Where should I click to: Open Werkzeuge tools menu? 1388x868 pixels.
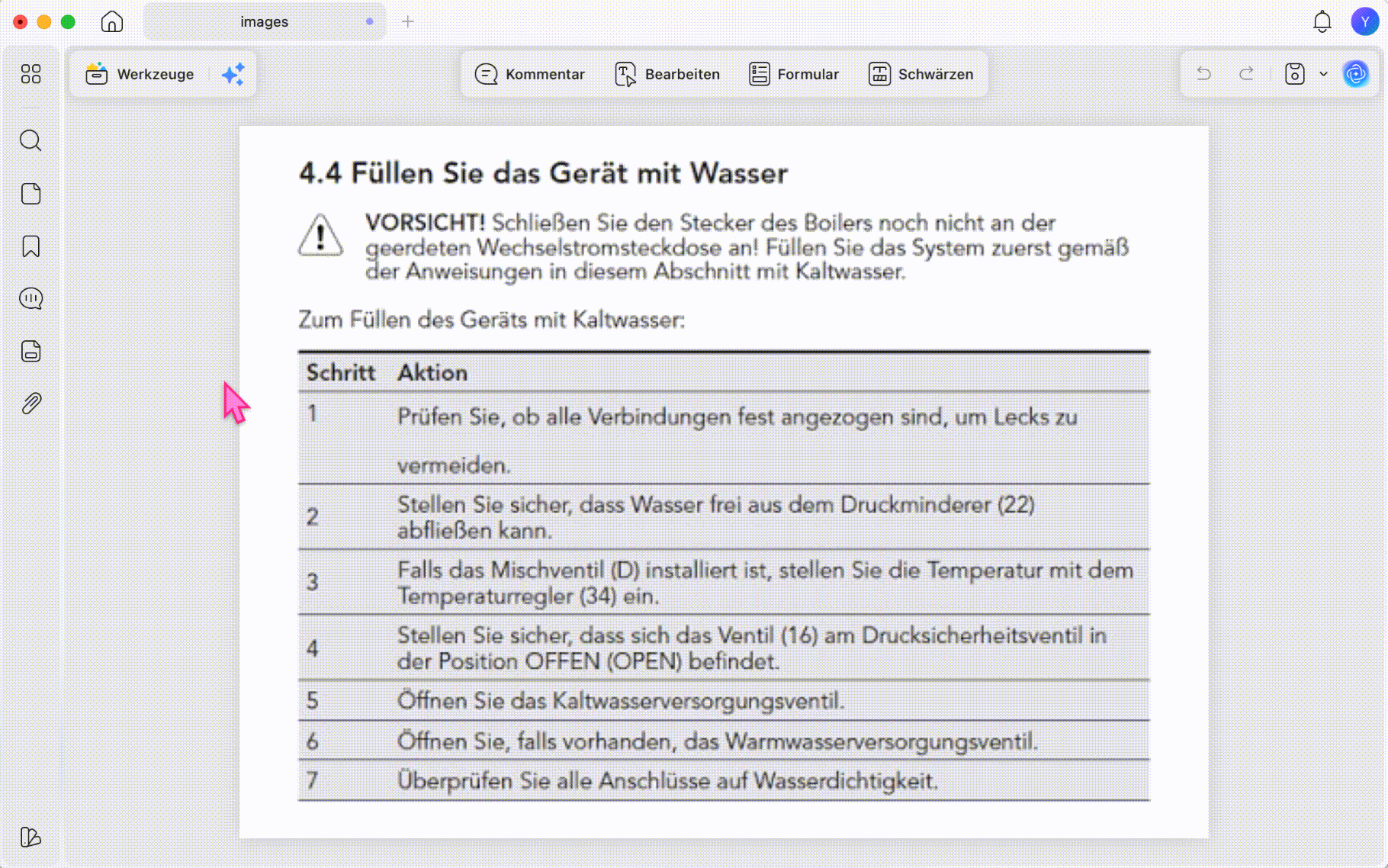point(140,74)
